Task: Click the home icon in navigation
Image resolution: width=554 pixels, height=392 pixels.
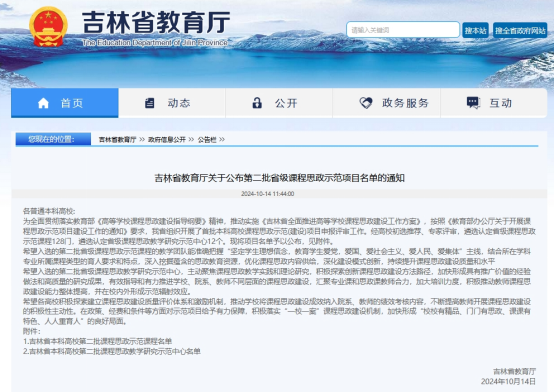Action: pyautogui.click(x=43, y=103)
